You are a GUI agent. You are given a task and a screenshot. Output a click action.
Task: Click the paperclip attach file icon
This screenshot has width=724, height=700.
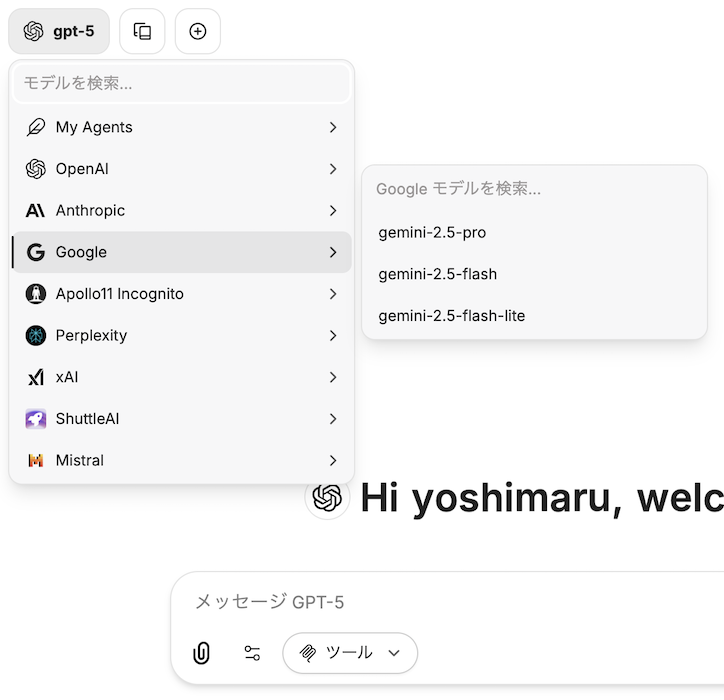tap(201, 653)
